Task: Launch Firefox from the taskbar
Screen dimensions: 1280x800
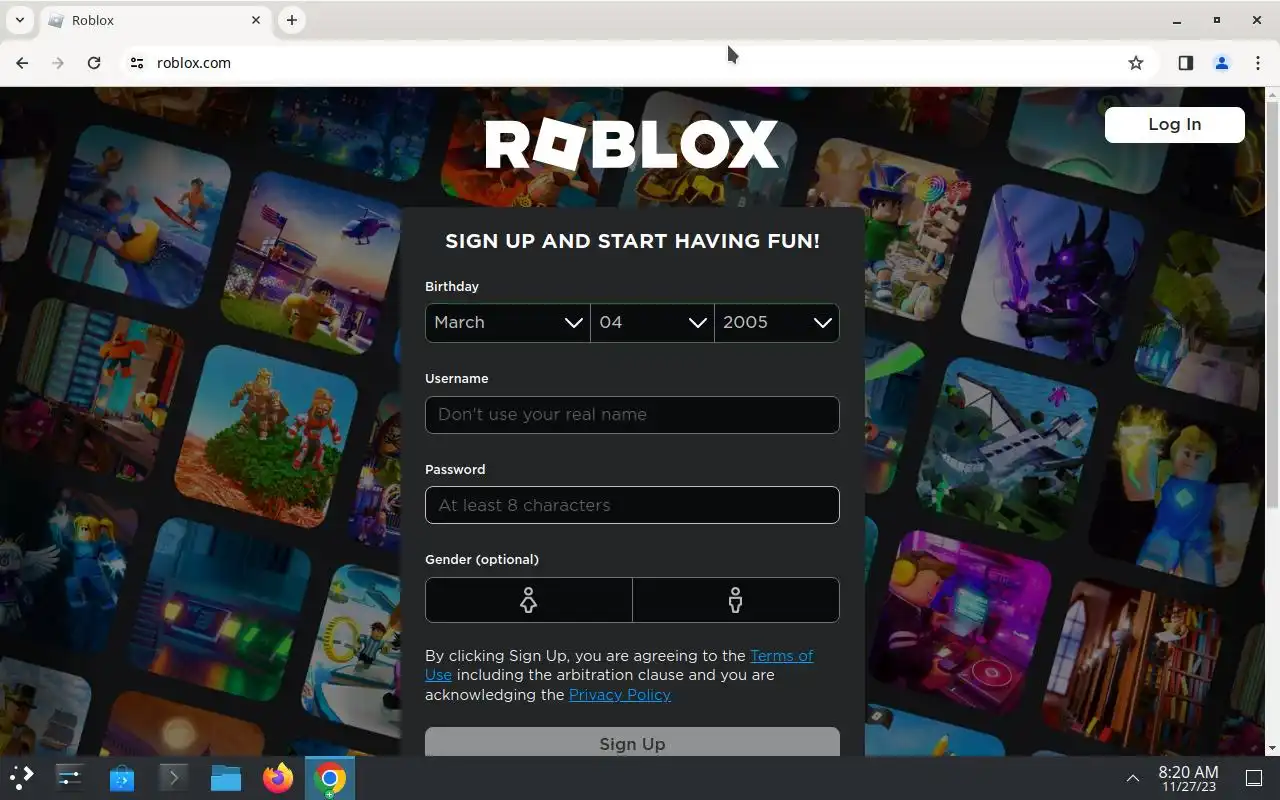Action: [x=278, y=777]
